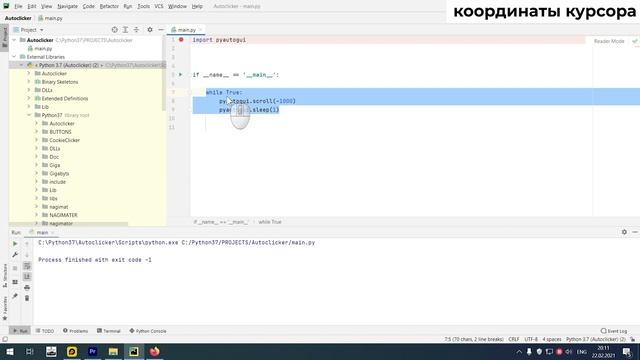This screenshot has width=640, height=360.
Task: Open Task View on taskbar
Action: [x=30, y=351]
